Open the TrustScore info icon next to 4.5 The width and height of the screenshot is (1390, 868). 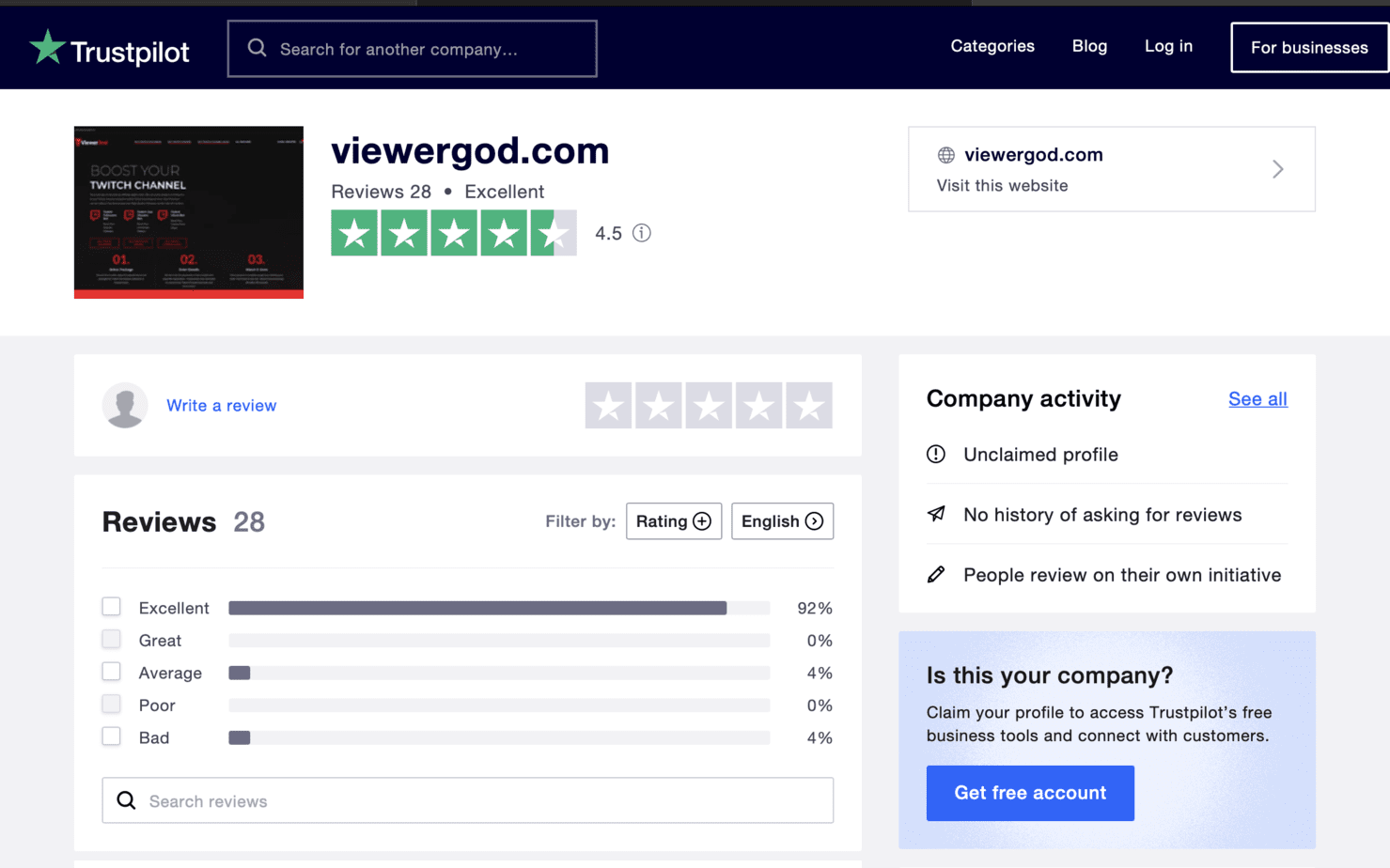(x=642, y=233)
